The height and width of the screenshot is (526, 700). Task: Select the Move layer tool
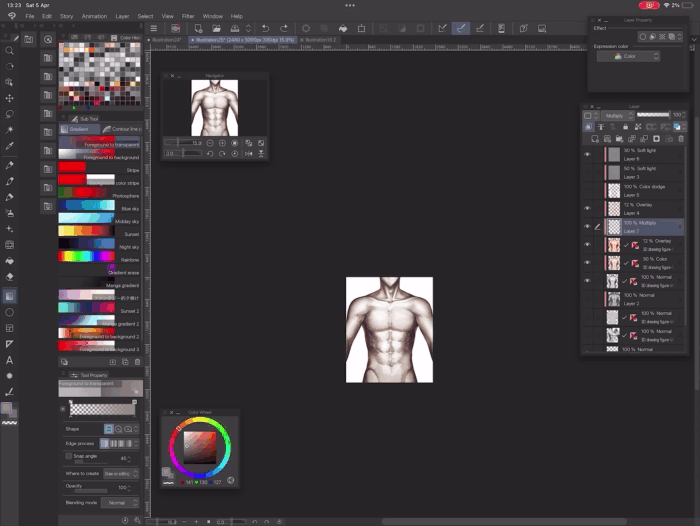point(10,99)
